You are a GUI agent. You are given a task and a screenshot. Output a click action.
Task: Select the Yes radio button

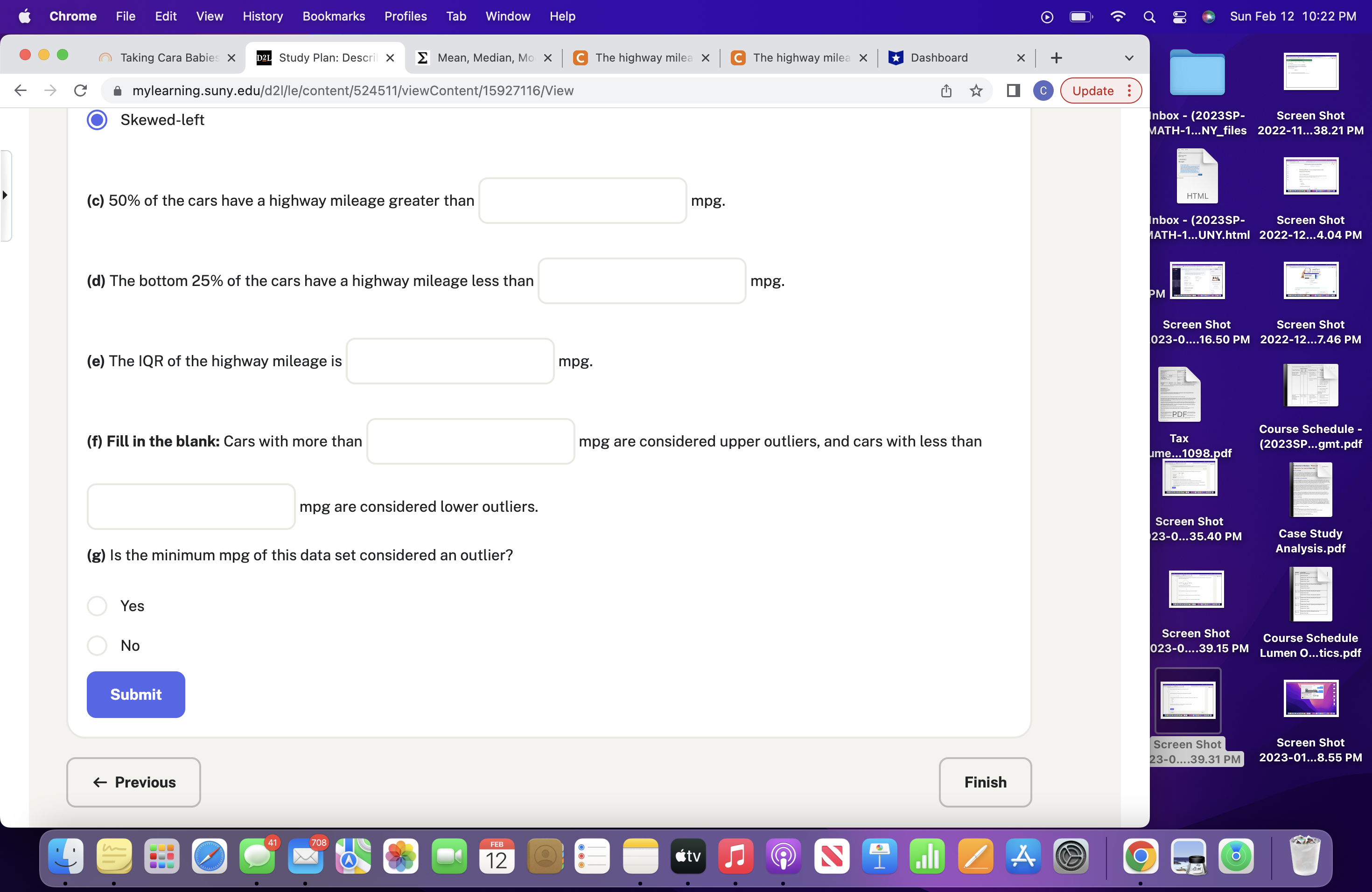click(98, 606)
